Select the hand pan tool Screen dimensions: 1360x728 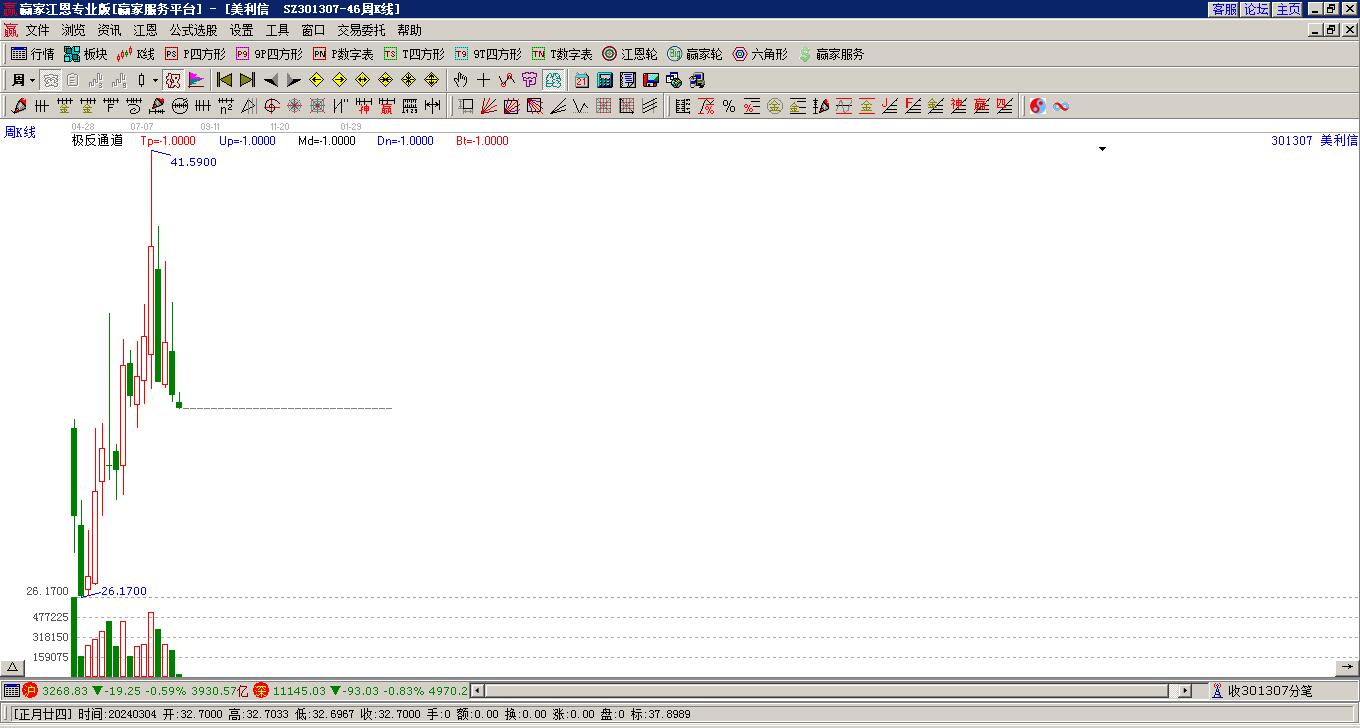pyautogui.click(x=460, y=80)
